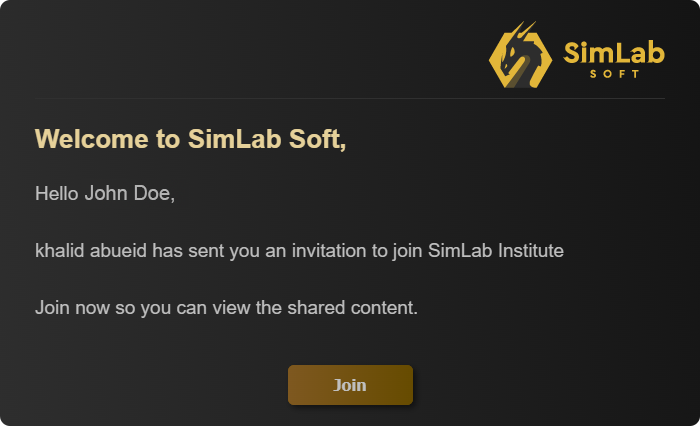700x426 pixels.
Task: Click the dragon hexagon logo icon
Action: click(x=520, y=57)
